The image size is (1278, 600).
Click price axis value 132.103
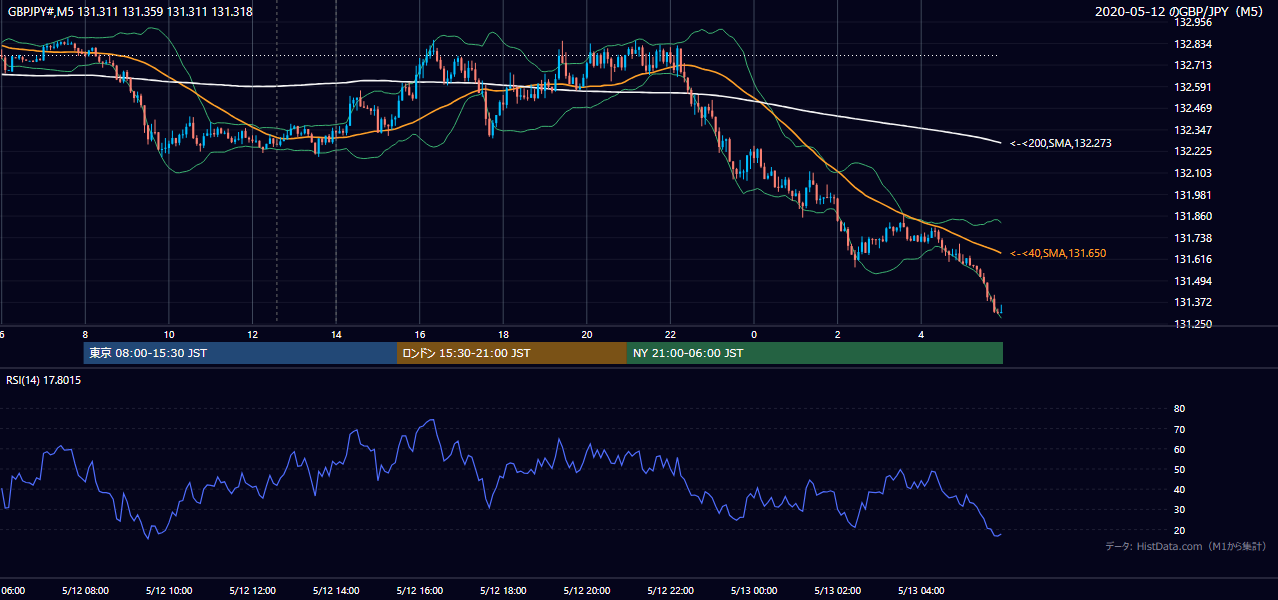point(1193,173)
